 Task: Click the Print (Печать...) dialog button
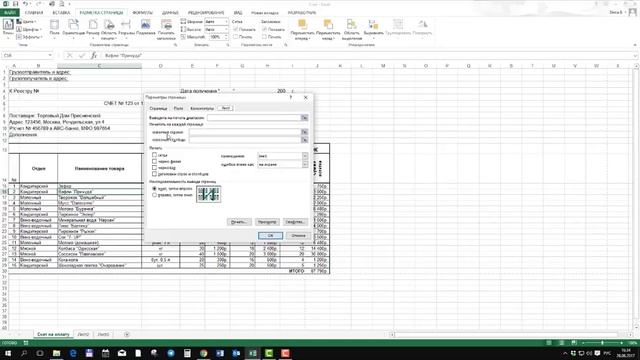[x=239, y=222]
